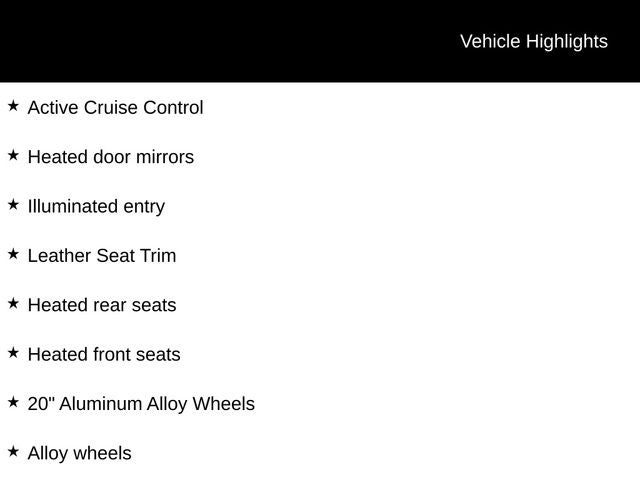Image resolution: width=640 pixels, height=480 pixels.
Task: Select the star next to Heated rear seats
Action: tap(13, 303)
